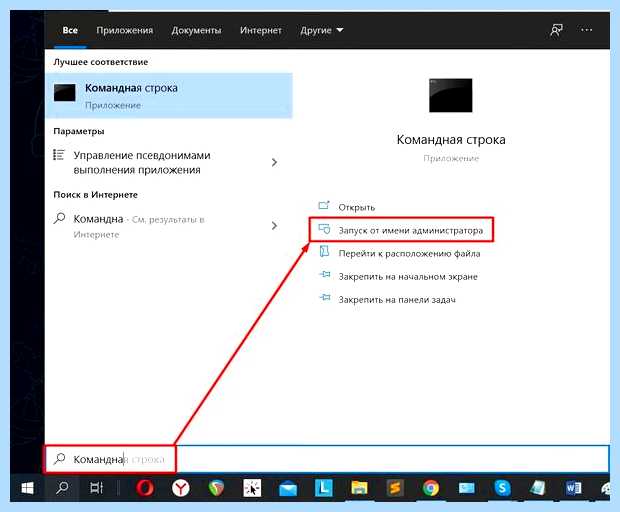Click the small Командная строка app icon
Screen dimensions: 620x512
click(x=64, y=93)
